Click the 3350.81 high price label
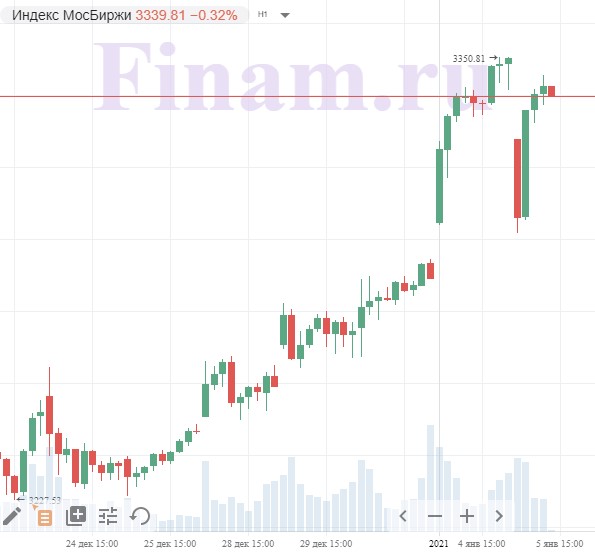Screen dimensions: 595x559 [469, 58]
